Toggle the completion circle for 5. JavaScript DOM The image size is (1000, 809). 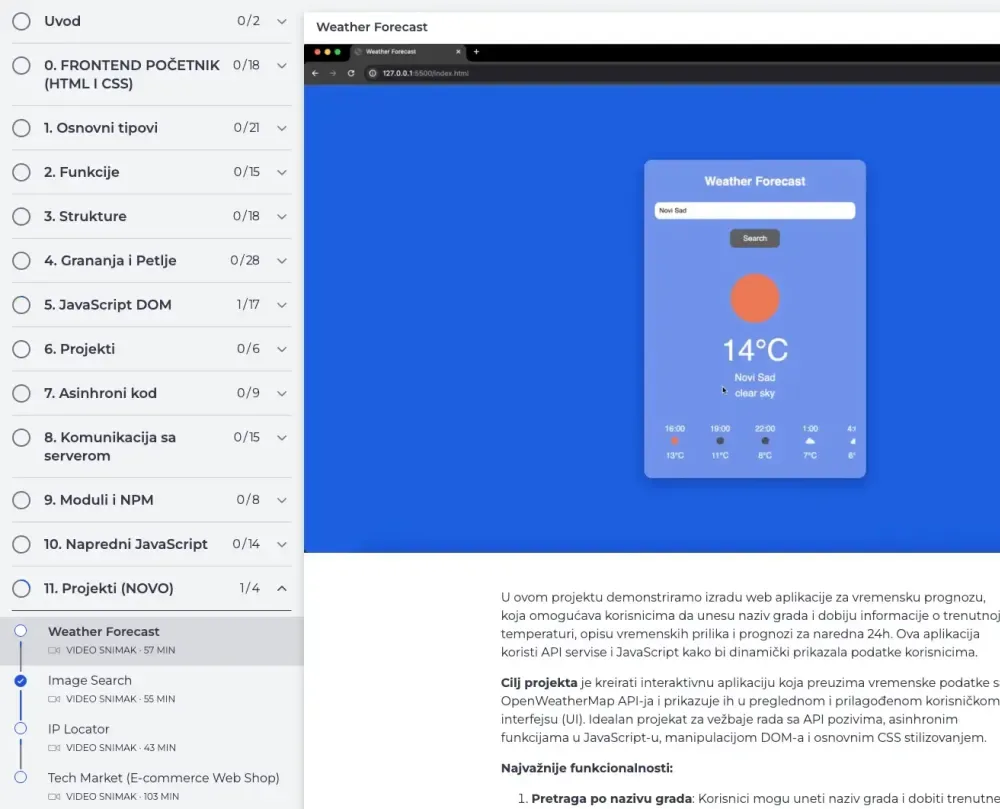[21, 305]
